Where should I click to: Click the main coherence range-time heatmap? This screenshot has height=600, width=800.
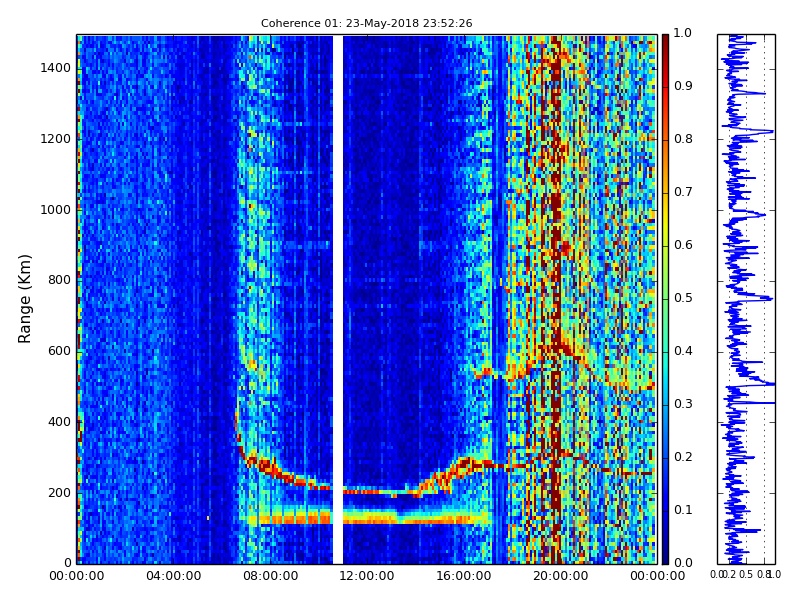[x=367, y=299]
